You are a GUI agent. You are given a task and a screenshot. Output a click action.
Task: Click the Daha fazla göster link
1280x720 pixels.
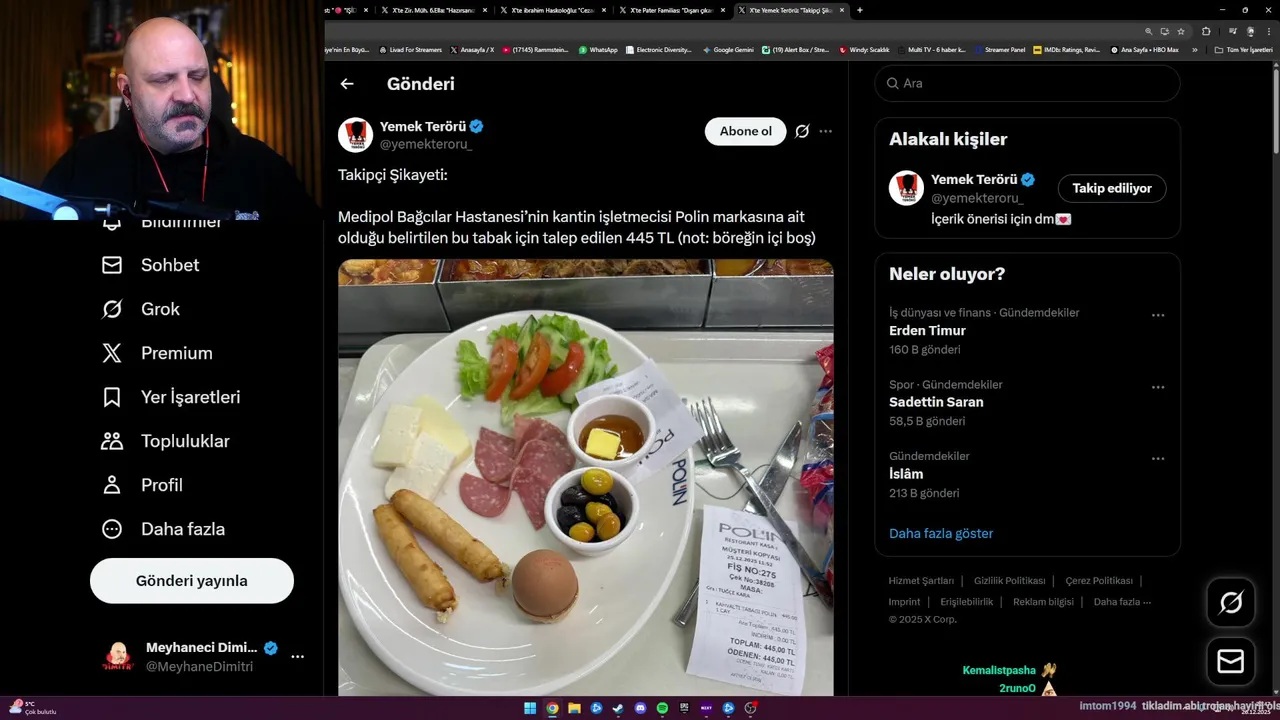tap(941, 534)
